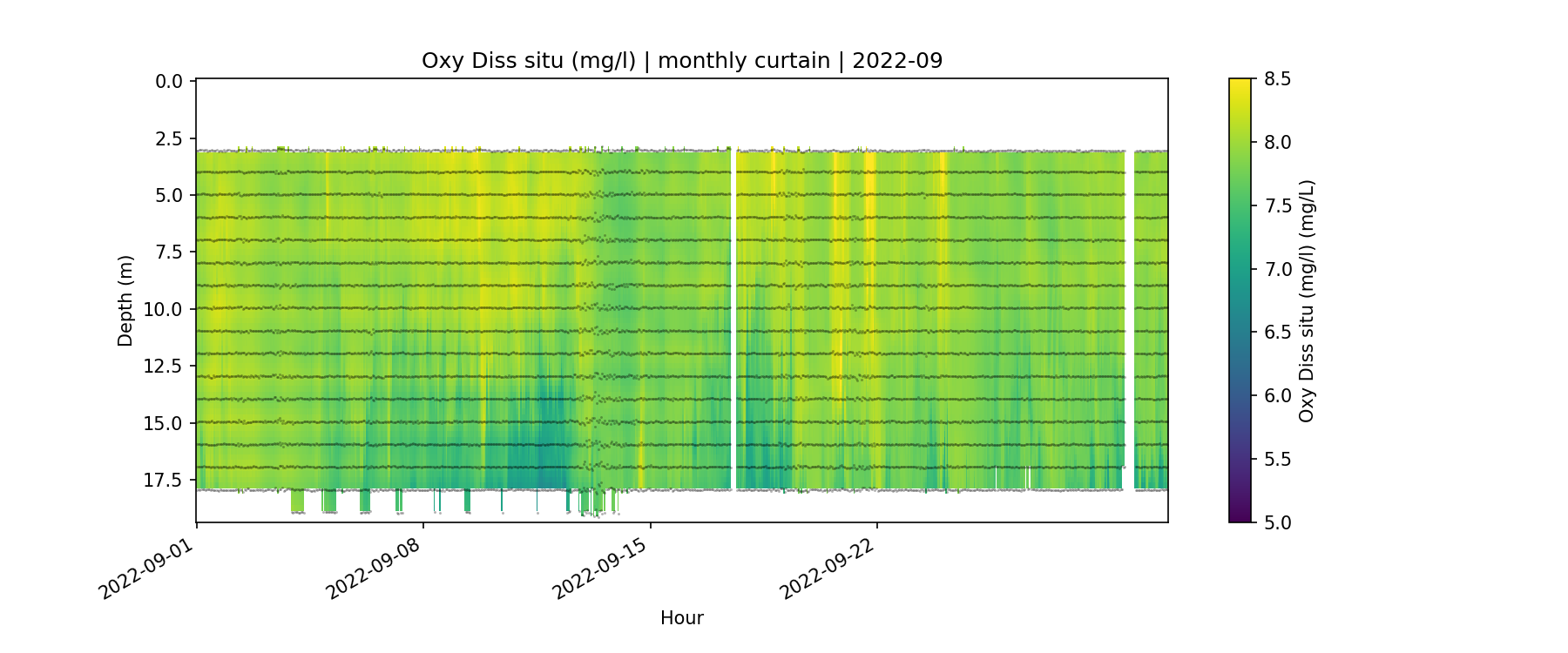Click the "Hour" x-axis label
The width and height of the screenshot is (1568, 653).
[681, 618]
